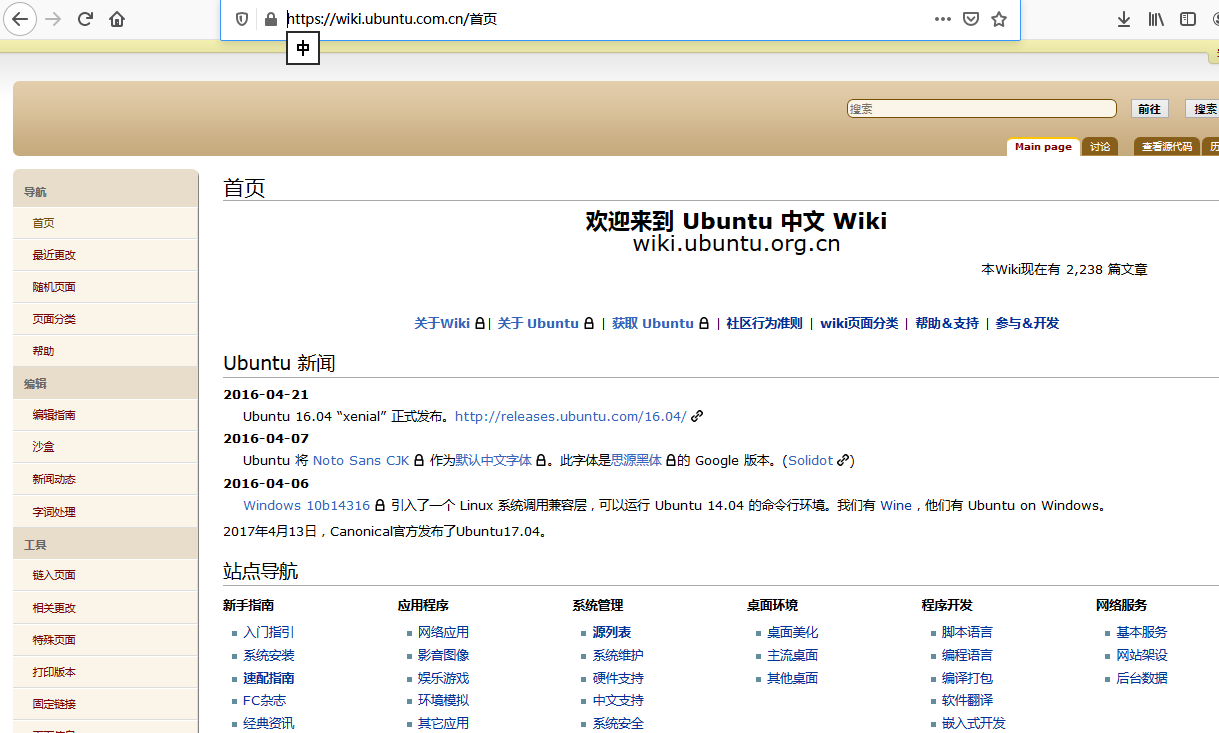Open the Noto Sans CJK link

361,461
